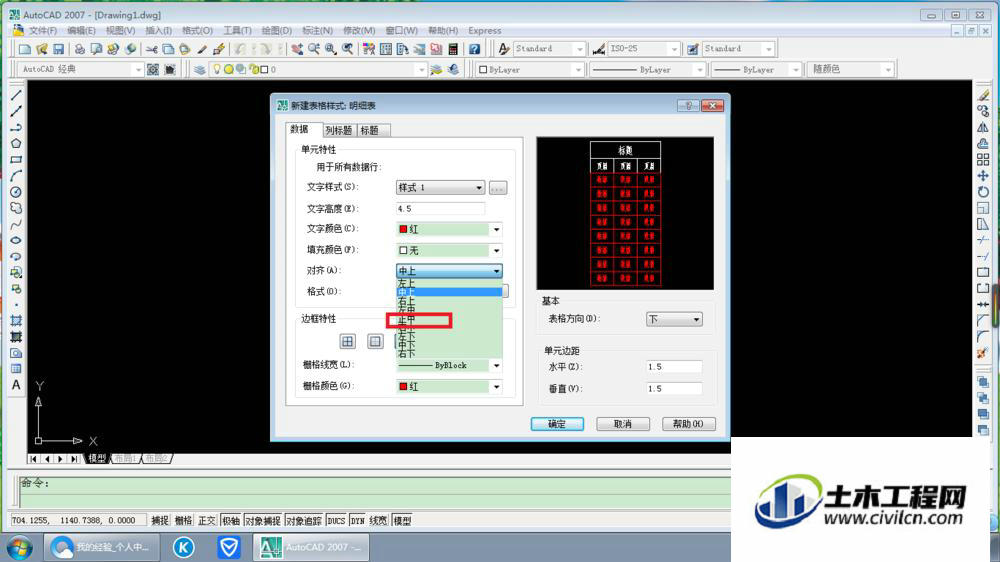The image size is (1000, 562).
Task: Open the 栅格线宽 ByBlock dropdown
Action: pos(449,366)
